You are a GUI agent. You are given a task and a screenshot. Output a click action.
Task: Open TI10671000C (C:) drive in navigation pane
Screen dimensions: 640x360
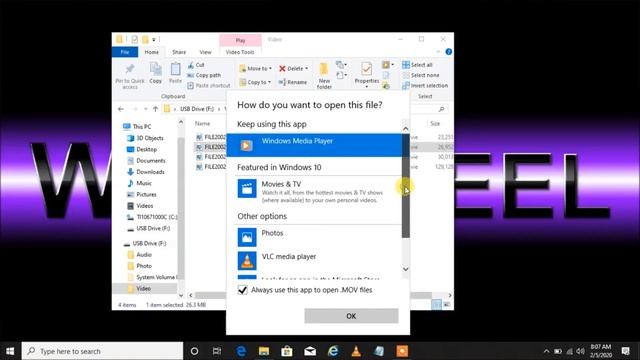tap(152, 217)
